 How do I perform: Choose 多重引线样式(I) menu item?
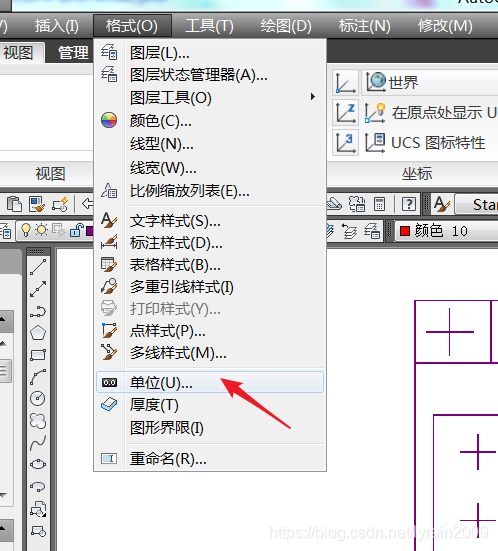coord(210,287)
